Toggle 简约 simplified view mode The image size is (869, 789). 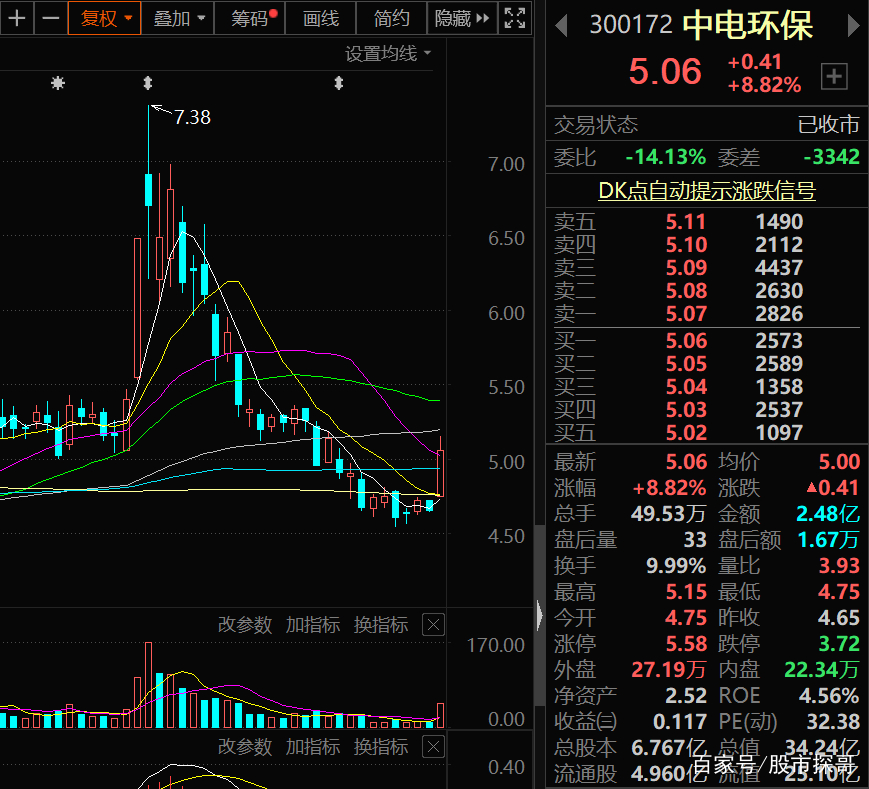391,18
